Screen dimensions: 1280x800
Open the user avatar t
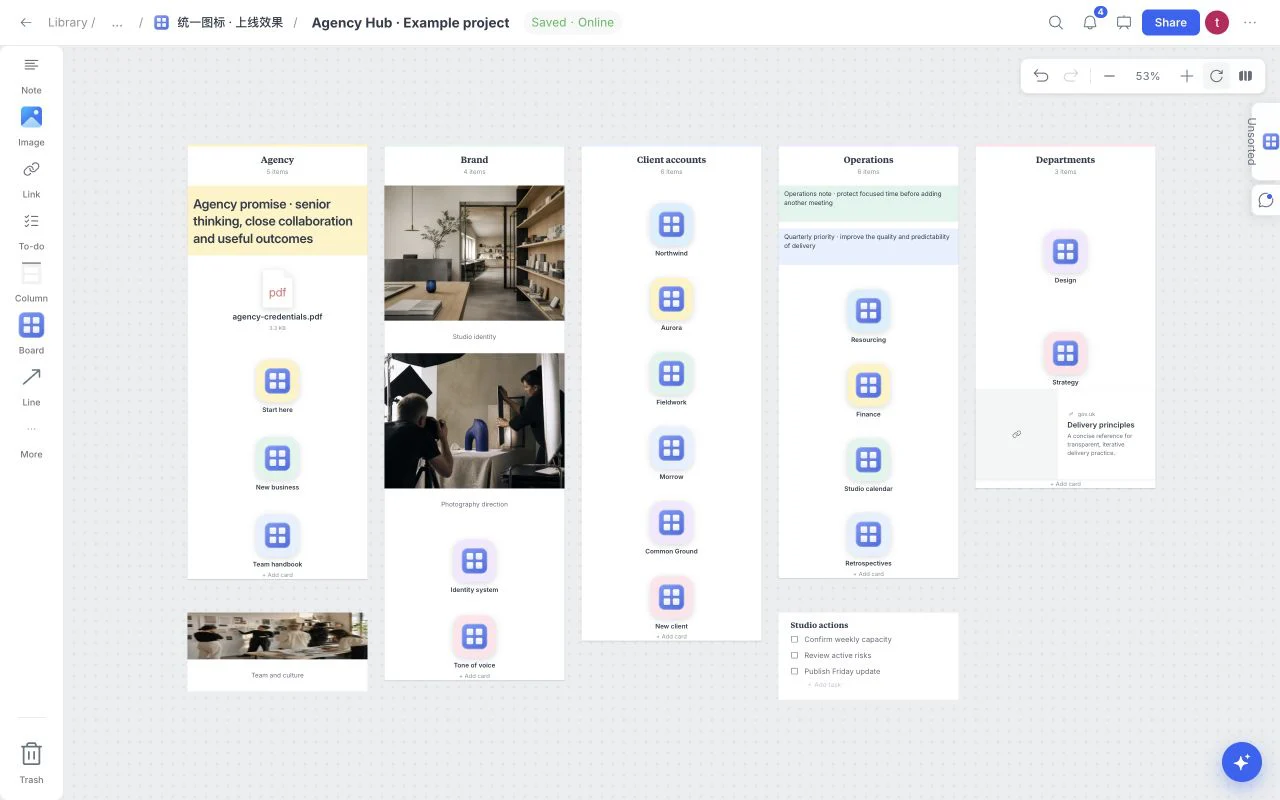tap(1216, 22)
